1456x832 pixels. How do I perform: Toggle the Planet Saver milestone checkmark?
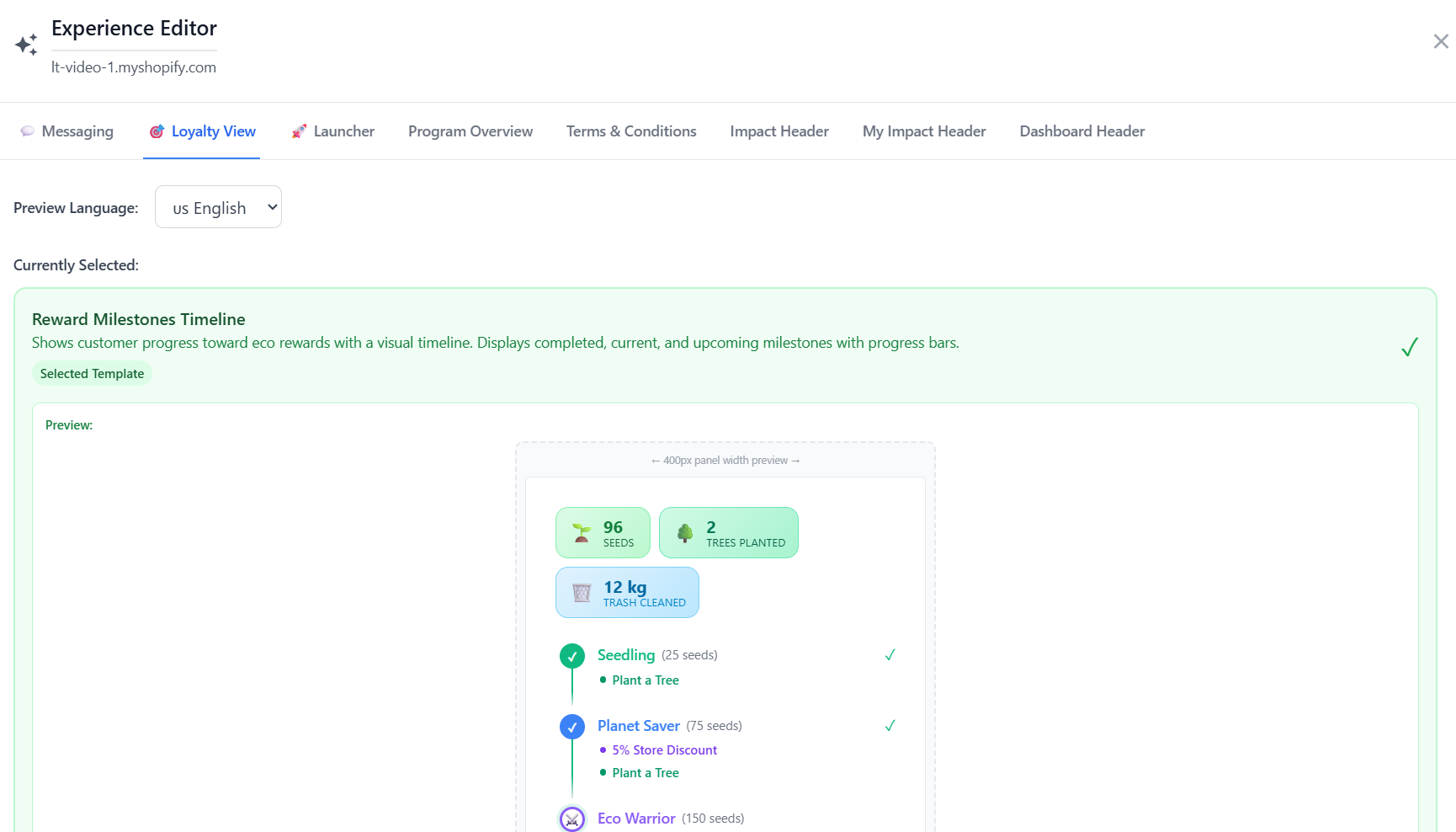890,725
